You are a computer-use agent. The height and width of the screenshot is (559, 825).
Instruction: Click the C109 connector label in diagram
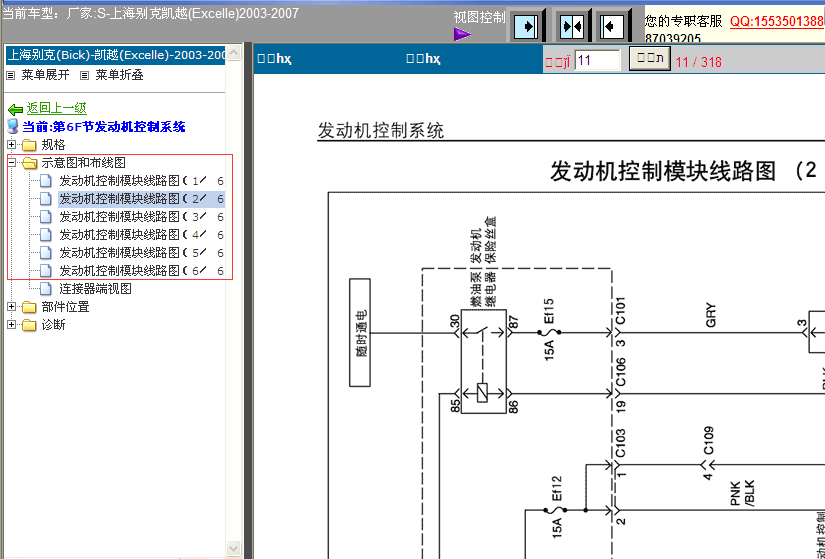708,440
